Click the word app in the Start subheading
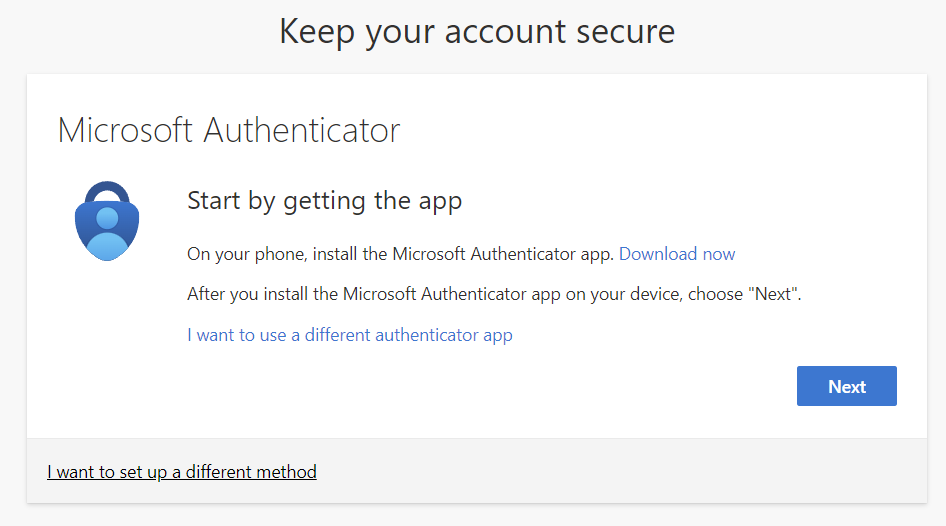Screen dimensions: 946x526 (440, 201)
